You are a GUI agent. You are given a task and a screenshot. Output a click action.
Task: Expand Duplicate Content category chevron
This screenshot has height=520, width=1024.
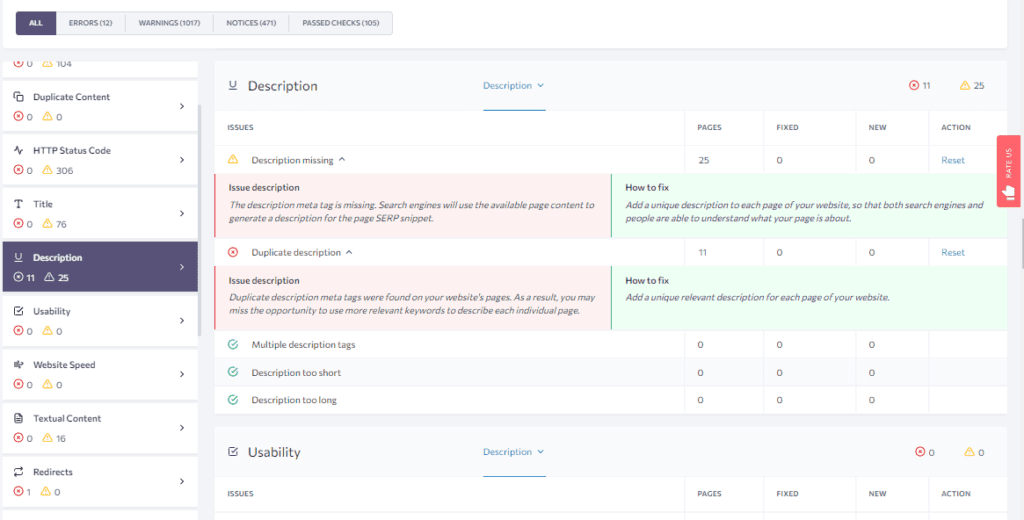[182, 106]
